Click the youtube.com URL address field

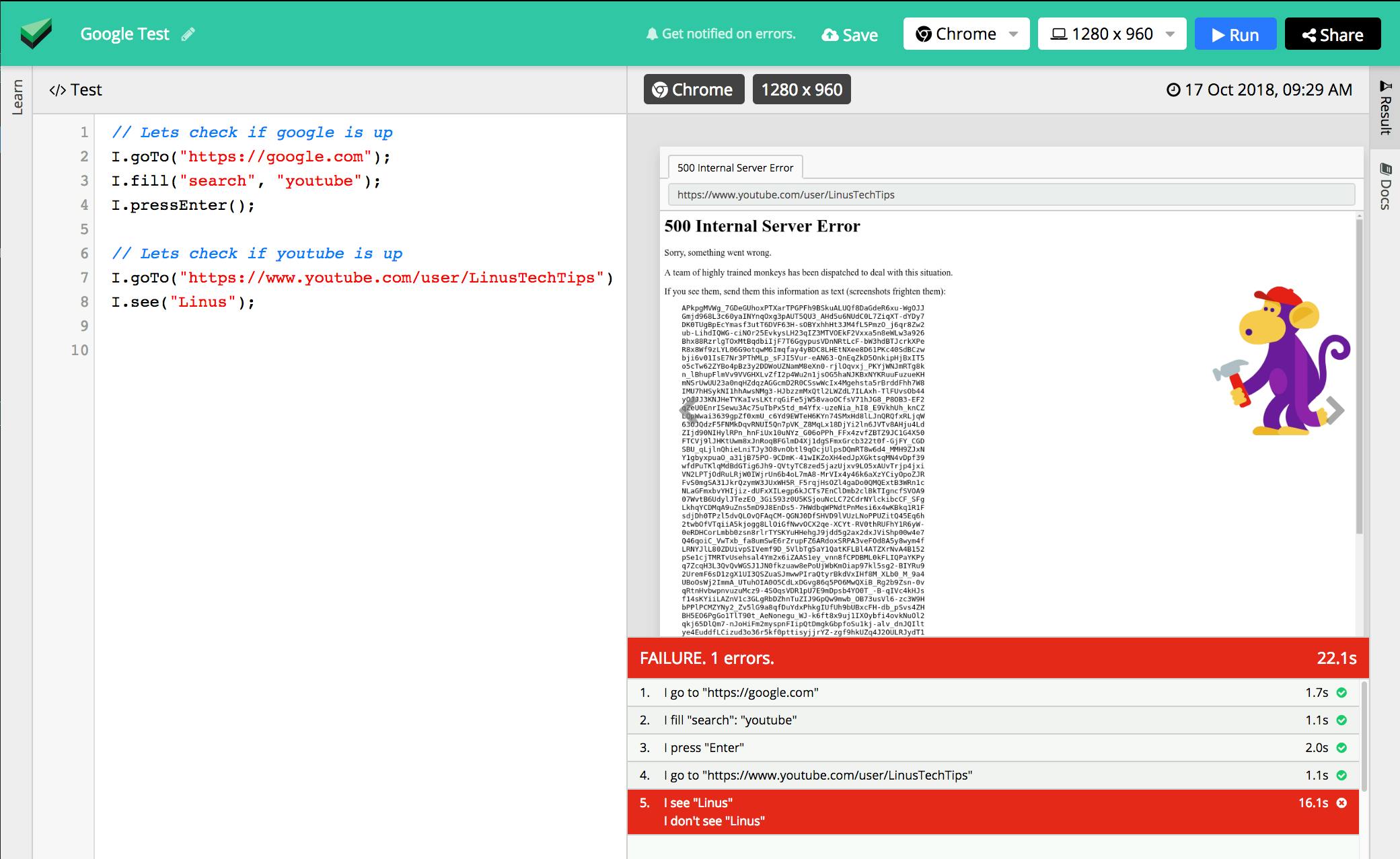pyautogui.click(x=1011, y=194)
